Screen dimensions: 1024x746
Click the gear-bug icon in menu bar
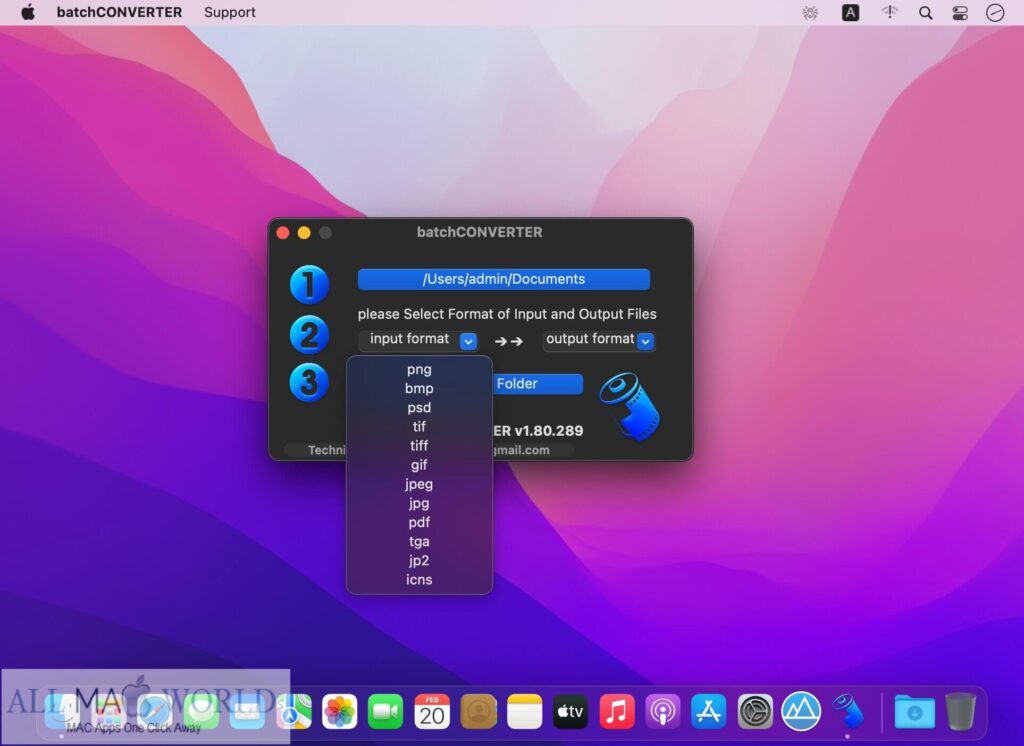pos(810,12)
